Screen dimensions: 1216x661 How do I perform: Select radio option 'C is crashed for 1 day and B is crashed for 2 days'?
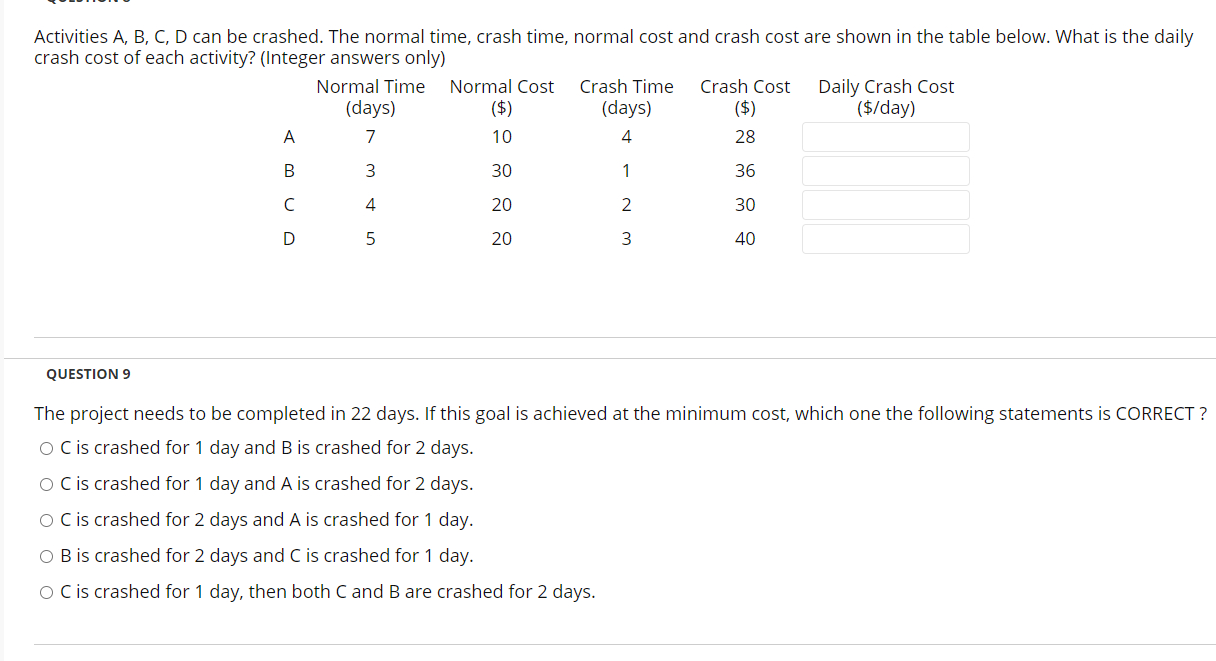46,448
